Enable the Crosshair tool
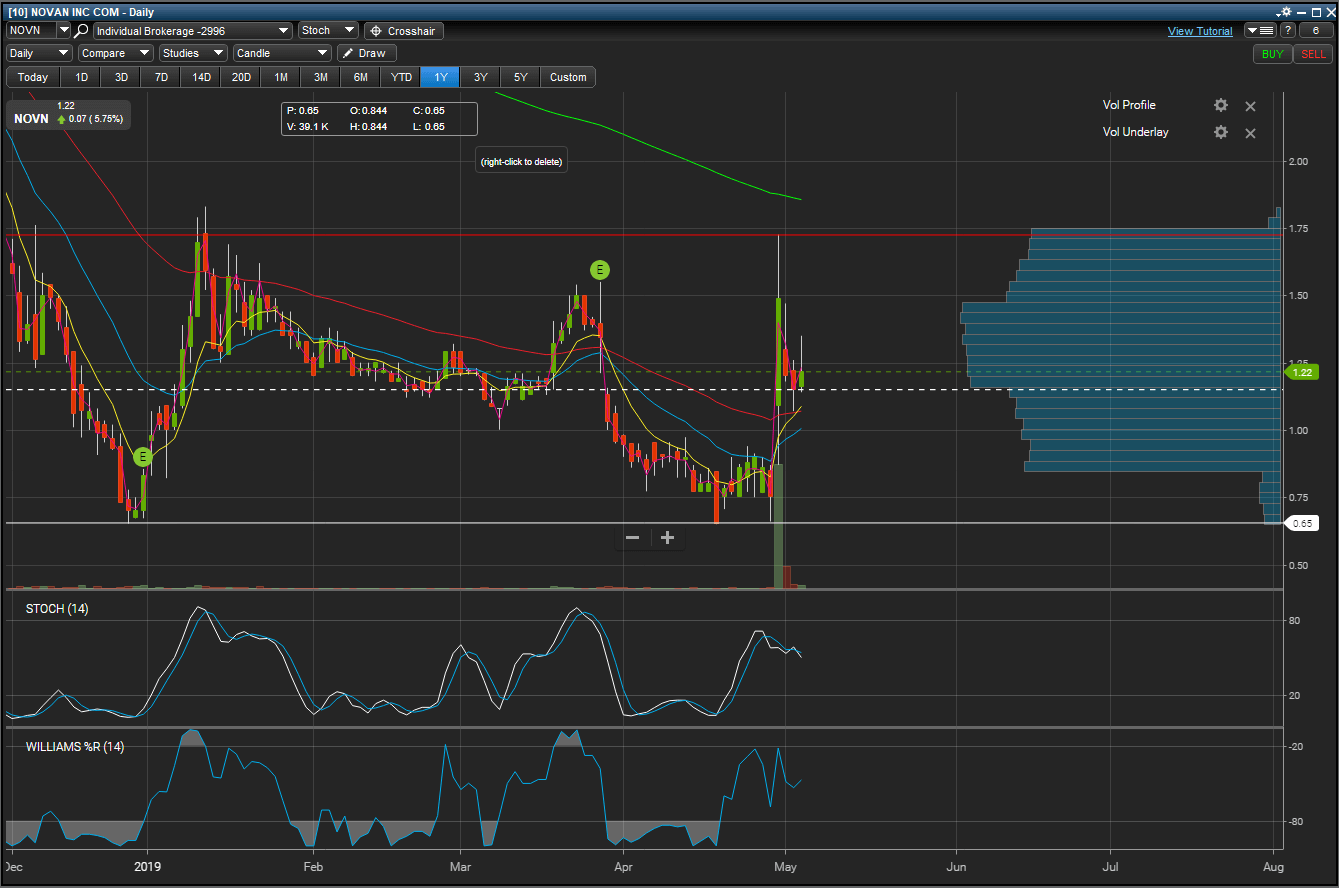1339x888 pixels. coord(404,31)
